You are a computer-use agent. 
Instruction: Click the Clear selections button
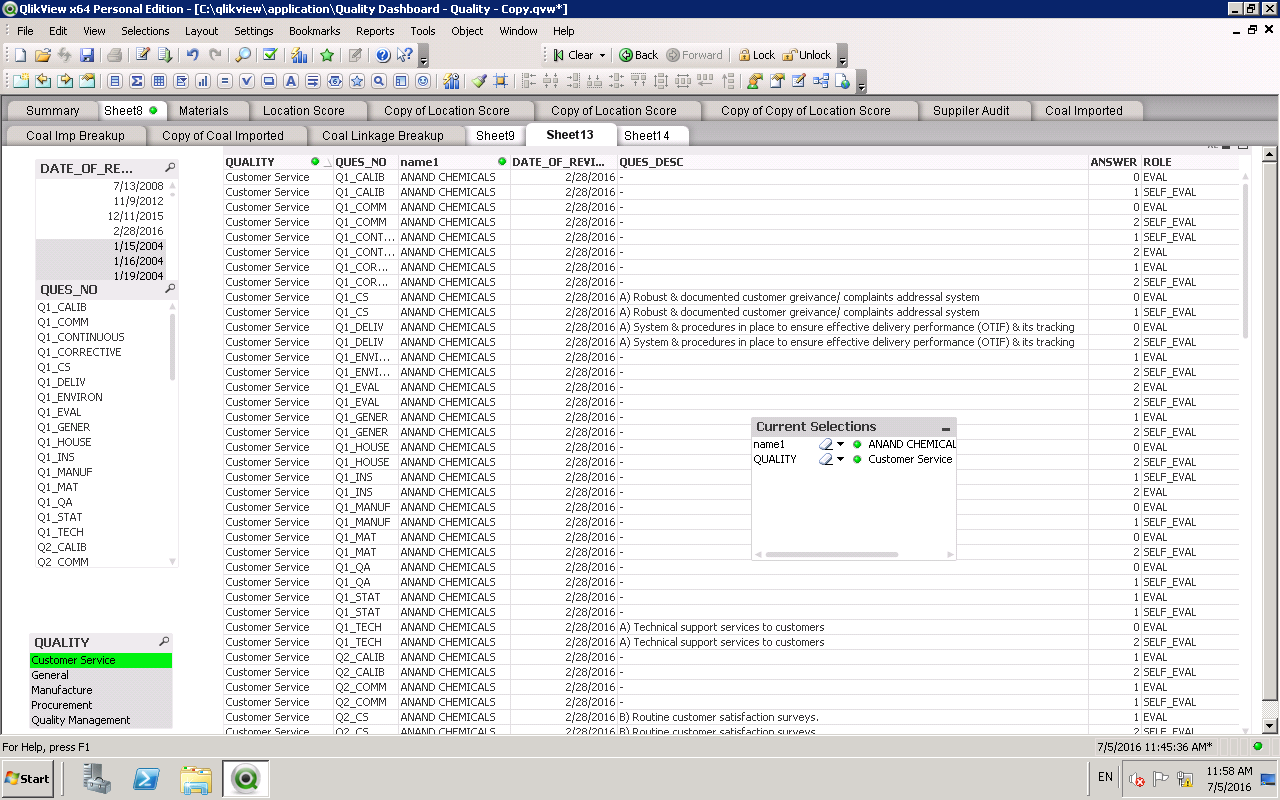572,55
